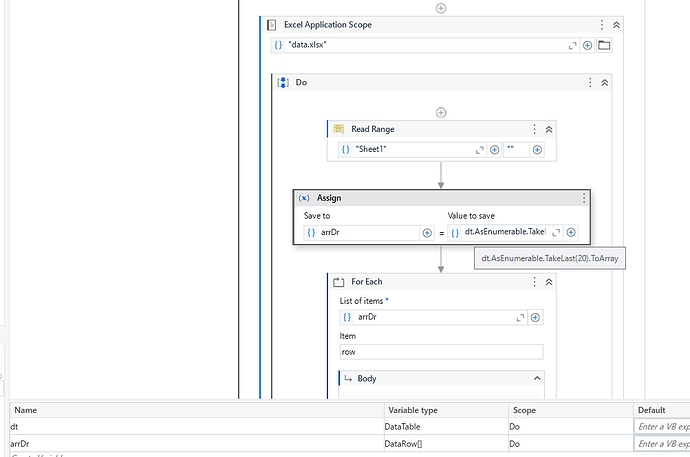Screen dimensions: 690x457
Task: Click the Read Range activity icon
Action: click(x=338, y=129)
